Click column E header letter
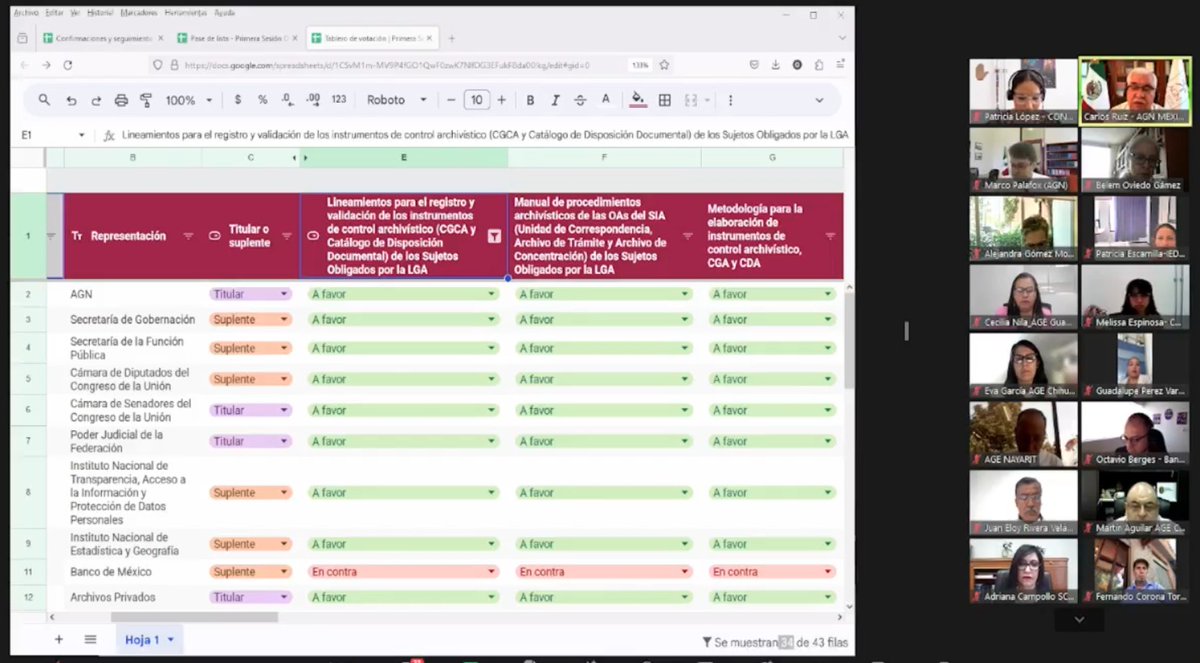This screenshot has height=663, width=1200. (404, 158)
